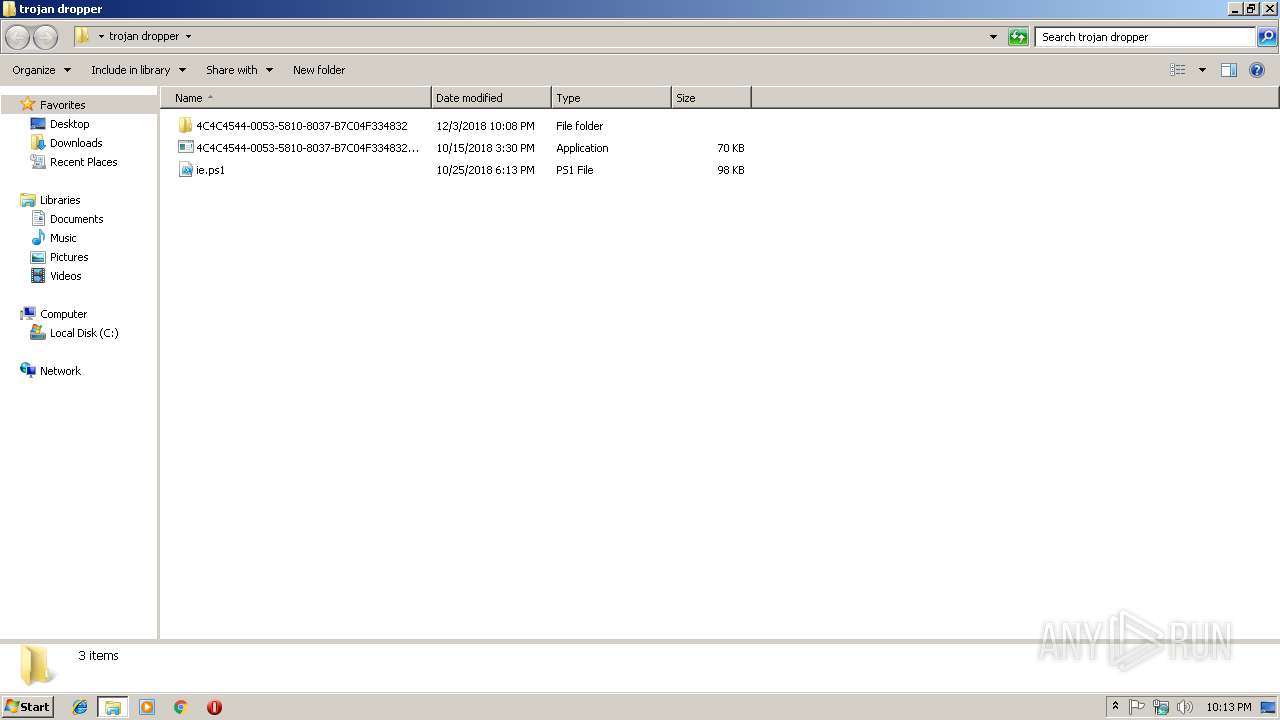Viewport: 1280px width, 720px height.
Task: Open Desktop in Favorites
Action: 69,124
